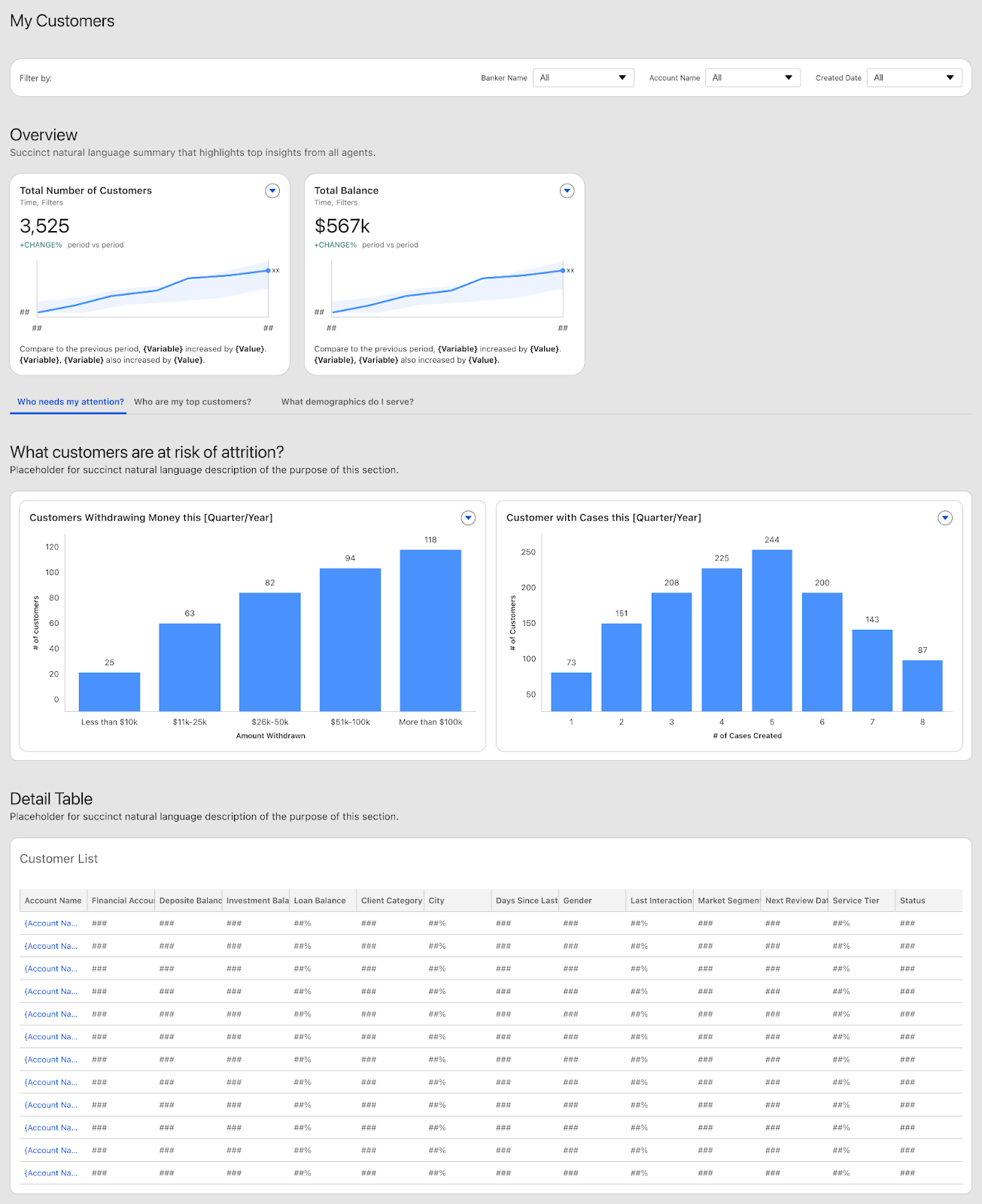Expand the Account Name filter dropdown

(752, 78)
